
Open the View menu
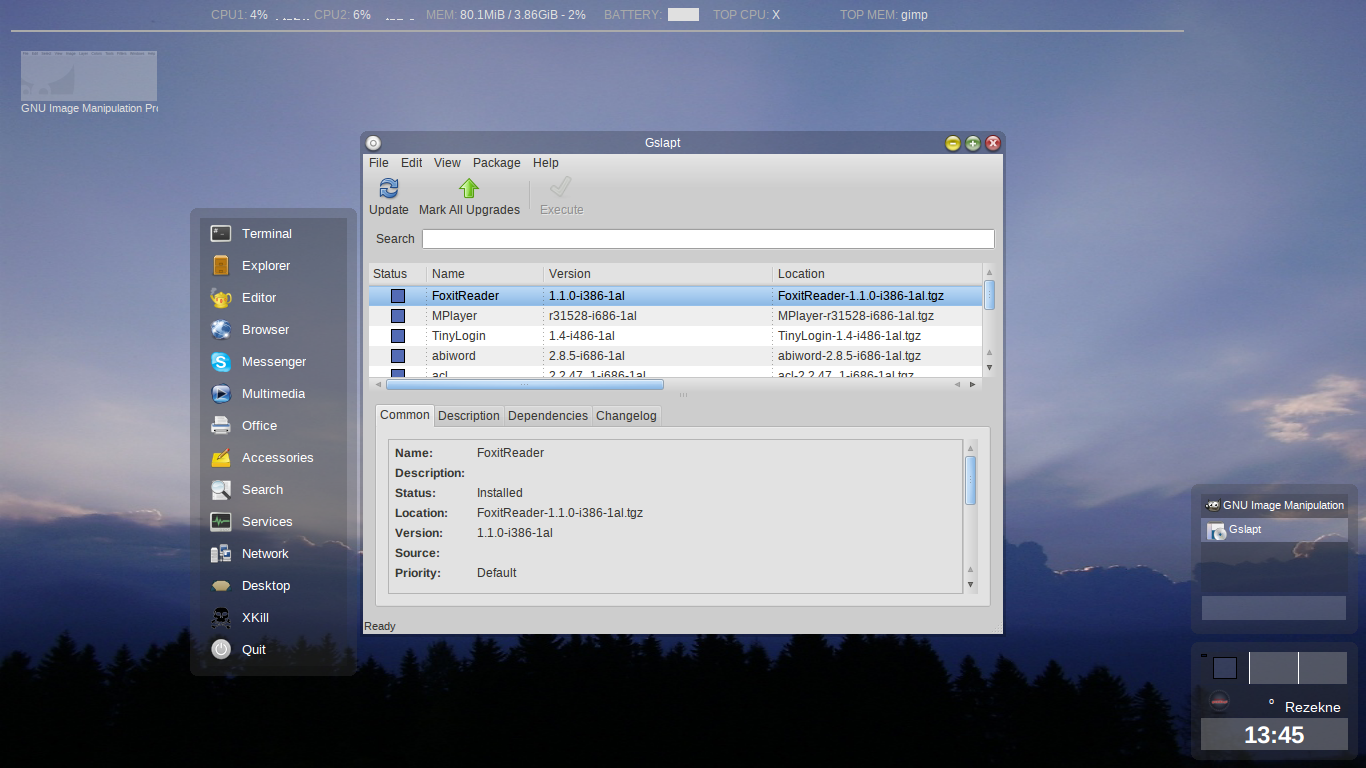tap(447, 163)
